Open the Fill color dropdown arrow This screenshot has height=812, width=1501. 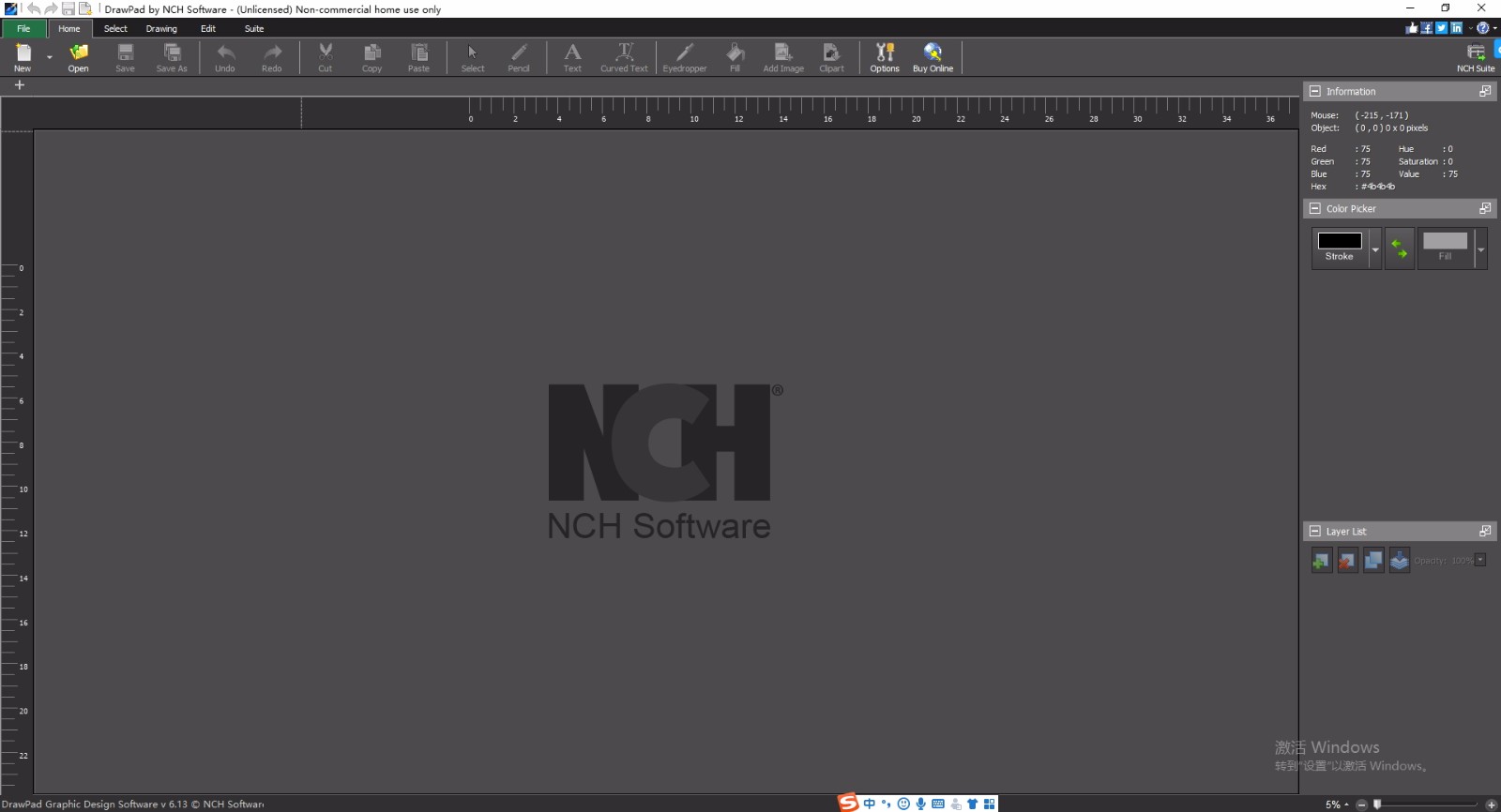pyautogui.click(x=1481, y=249)
